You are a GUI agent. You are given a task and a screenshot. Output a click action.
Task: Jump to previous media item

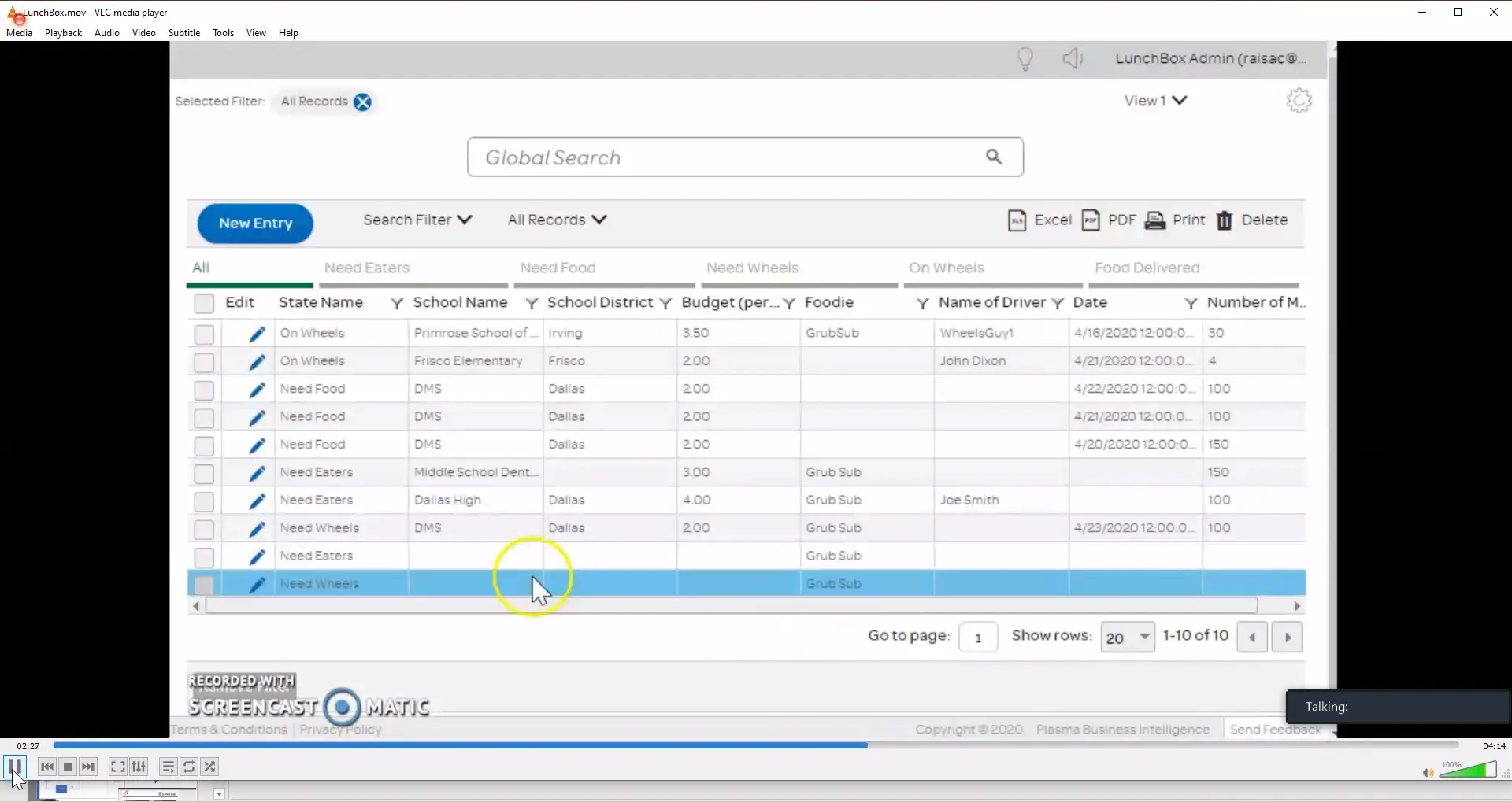[47, 767]
